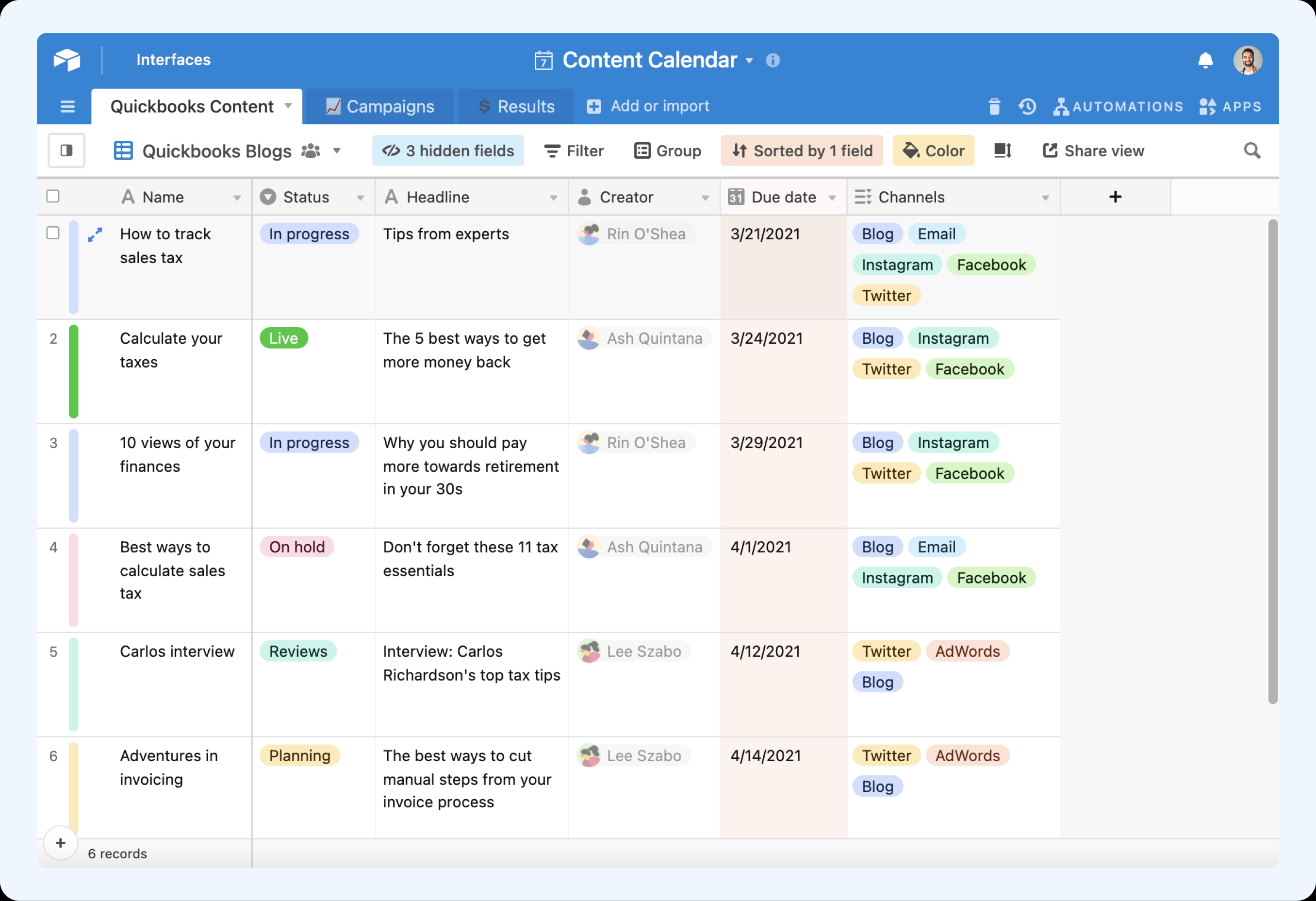Select the 4/1/2021 due date cell
Image resolution: width=1316 pixels, height=901 pixels.
pos(784,580)
